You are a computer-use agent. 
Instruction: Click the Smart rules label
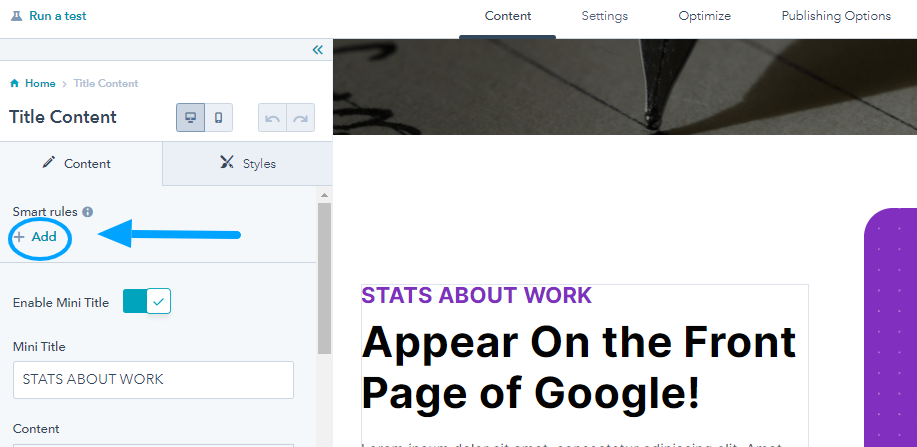[x=45, y=212]
